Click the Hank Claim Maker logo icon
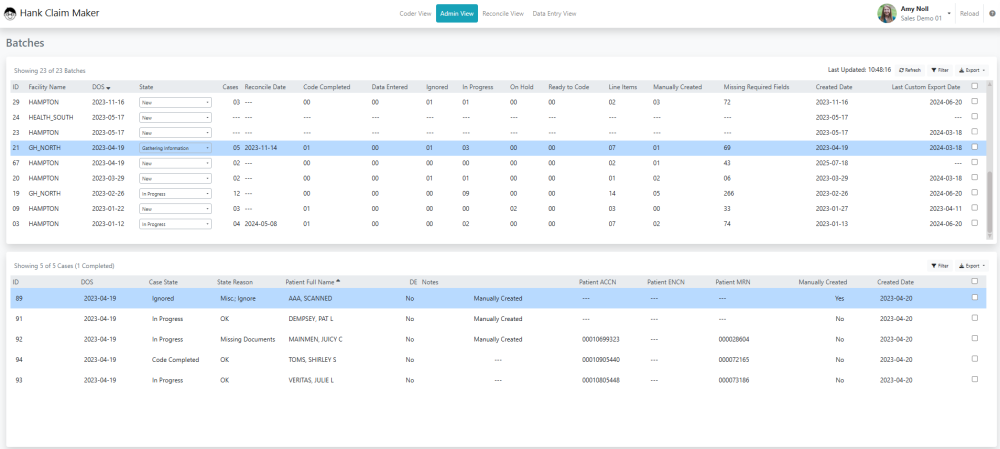Screen dimensions: 1000x449 tap(11, 14)
